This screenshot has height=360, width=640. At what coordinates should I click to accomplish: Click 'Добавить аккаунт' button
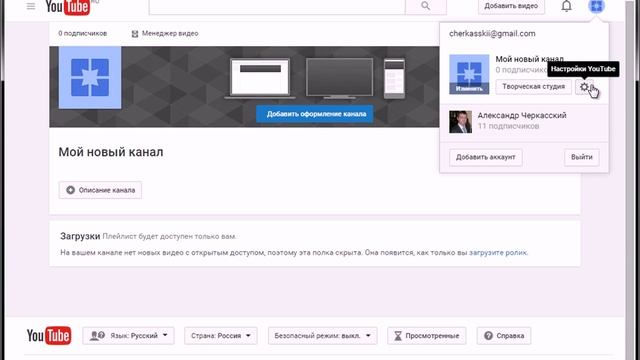pyautogui.click(x=486, y=157)
